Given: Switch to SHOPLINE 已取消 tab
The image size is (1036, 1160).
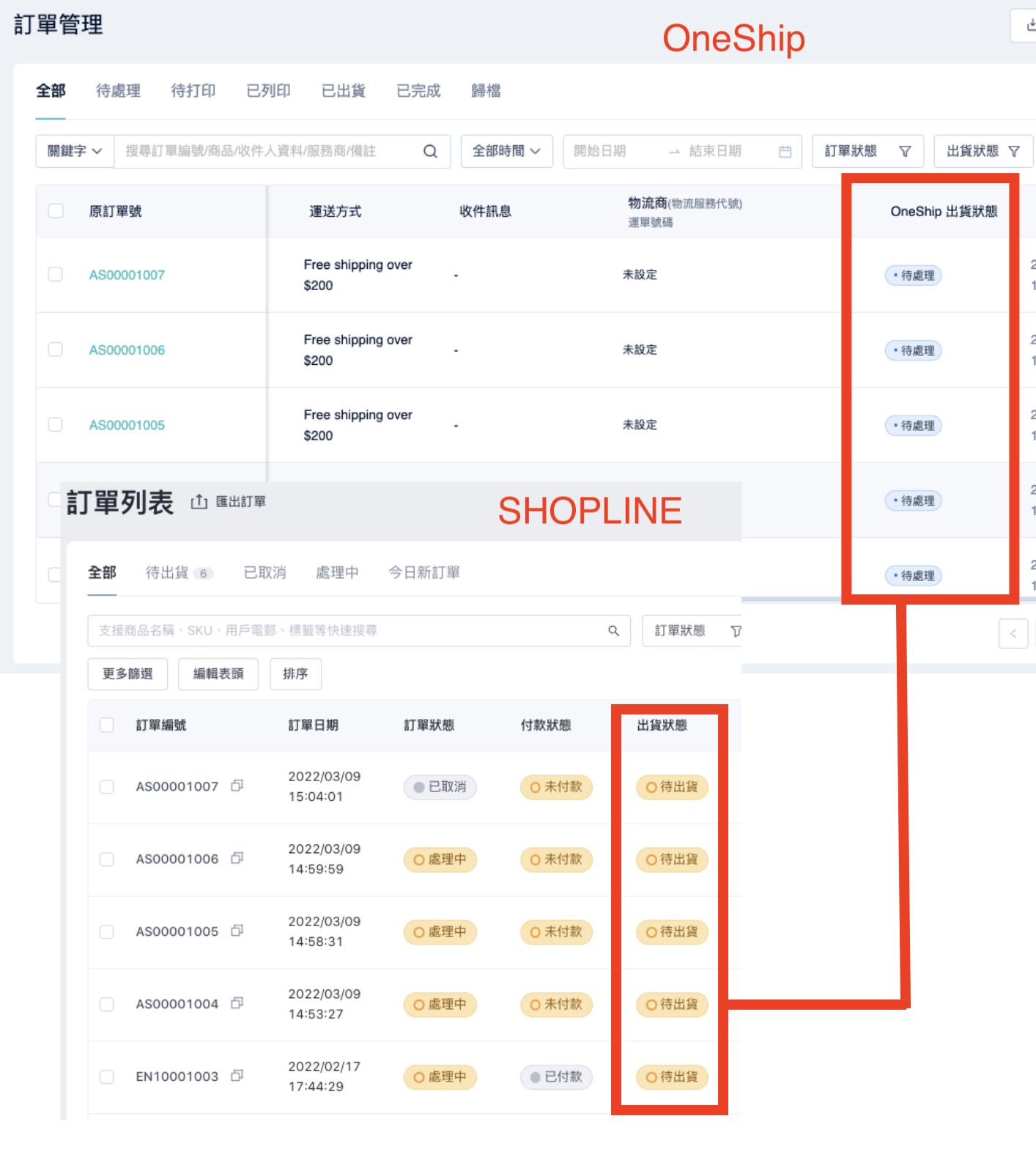Looking at the screenshot, I should point(264,572).
